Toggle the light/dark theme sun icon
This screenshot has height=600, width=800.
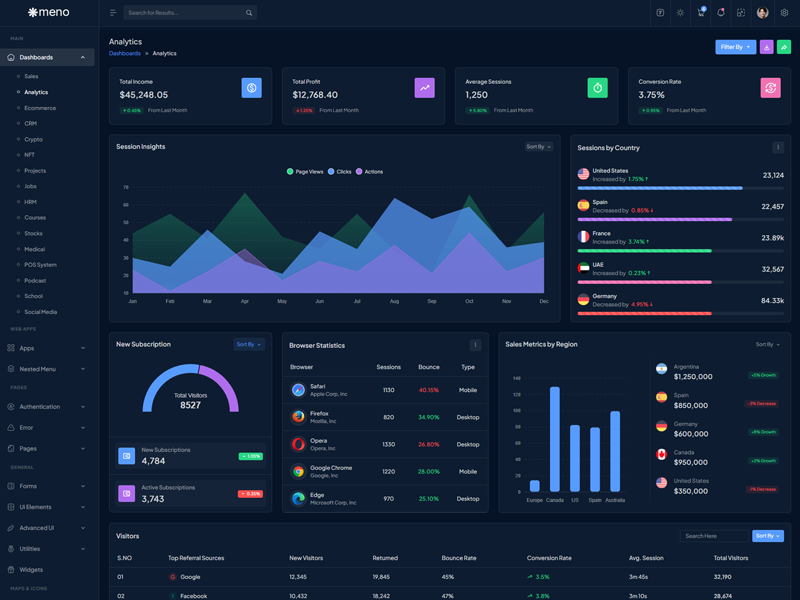tap(680, 13)
